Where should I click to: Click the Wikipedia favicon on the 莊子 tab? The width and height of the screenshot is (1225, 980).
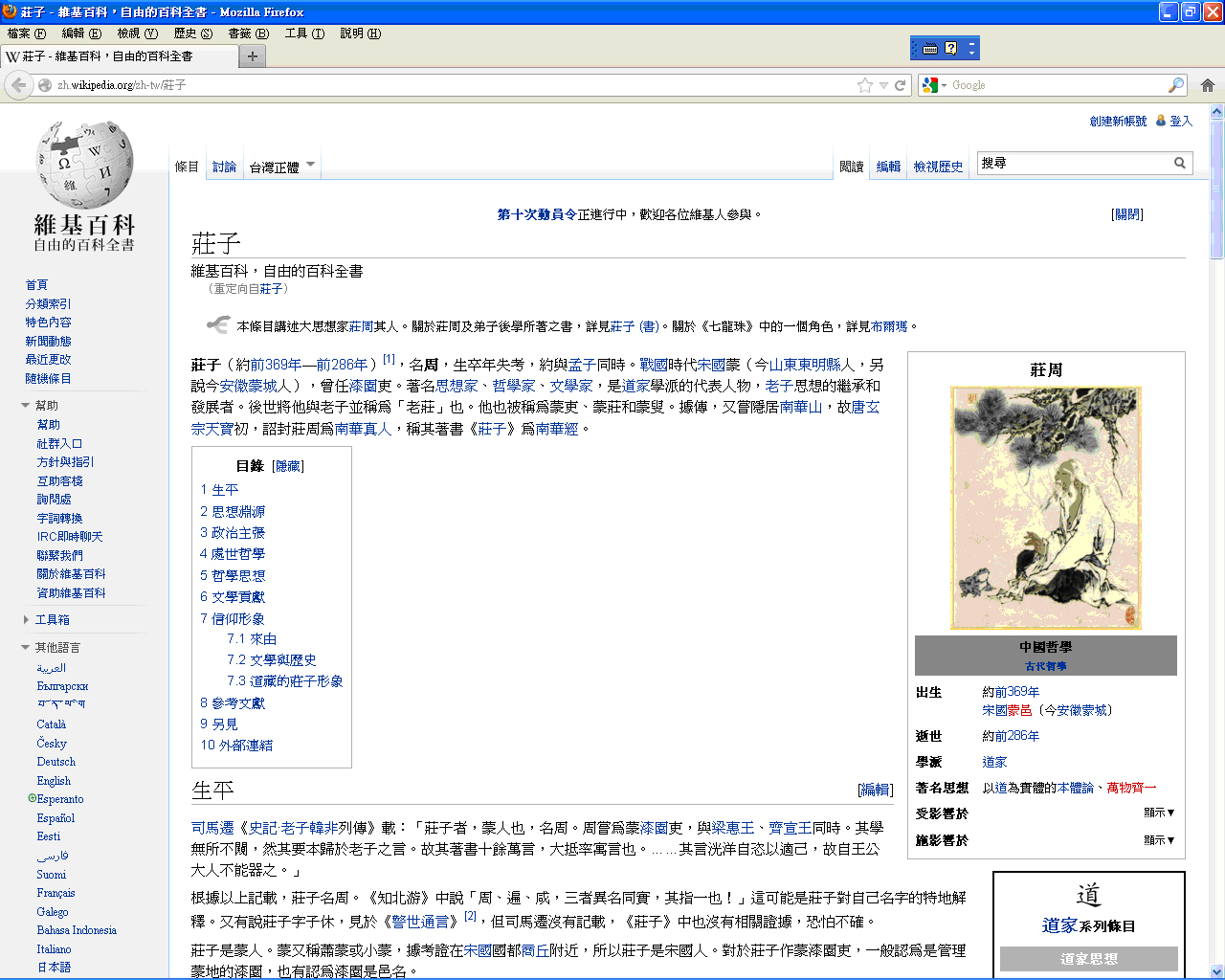pos(12,56)
